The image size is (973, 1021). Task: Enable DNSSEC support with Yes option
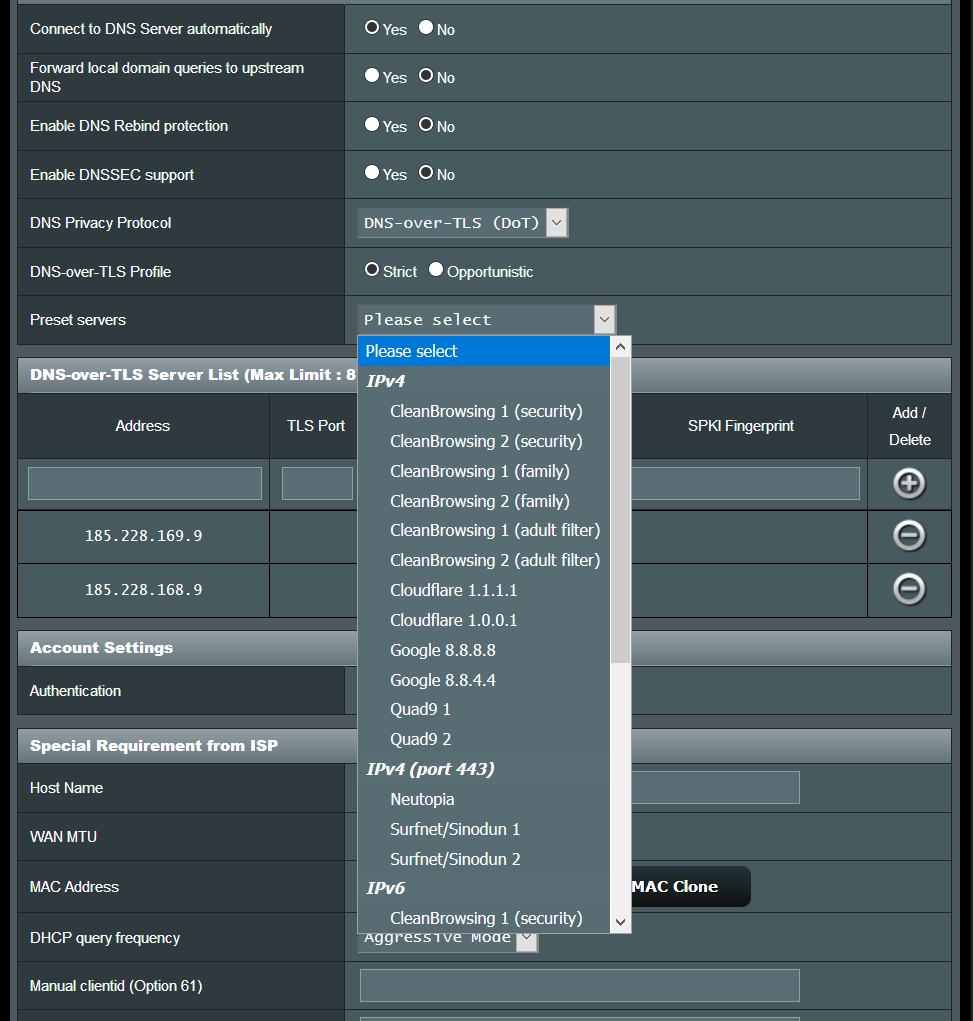[x=372, y=173]
